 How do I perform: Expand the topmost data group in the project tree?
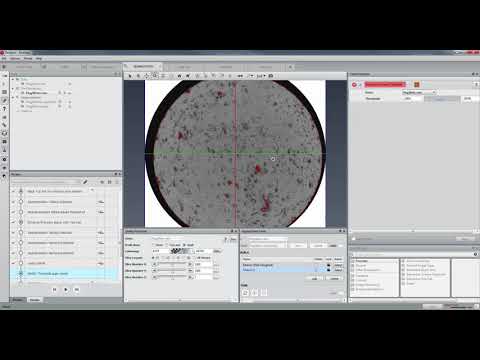(13, 80)
